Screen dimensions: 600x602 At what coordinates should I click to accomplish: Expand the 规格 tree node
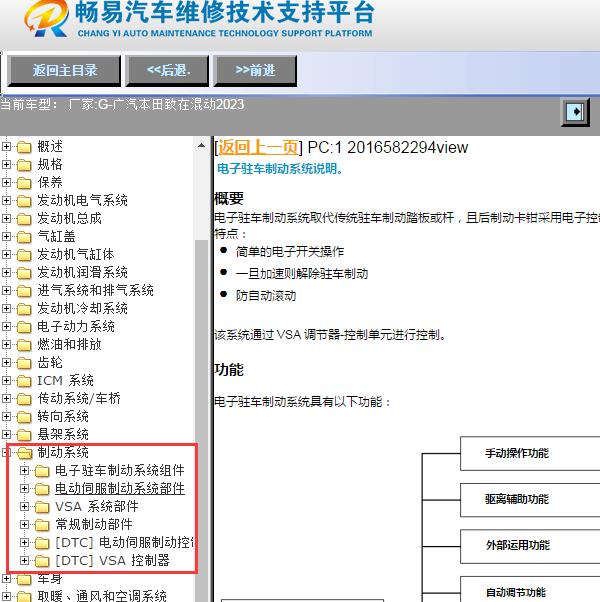[6, 164]
